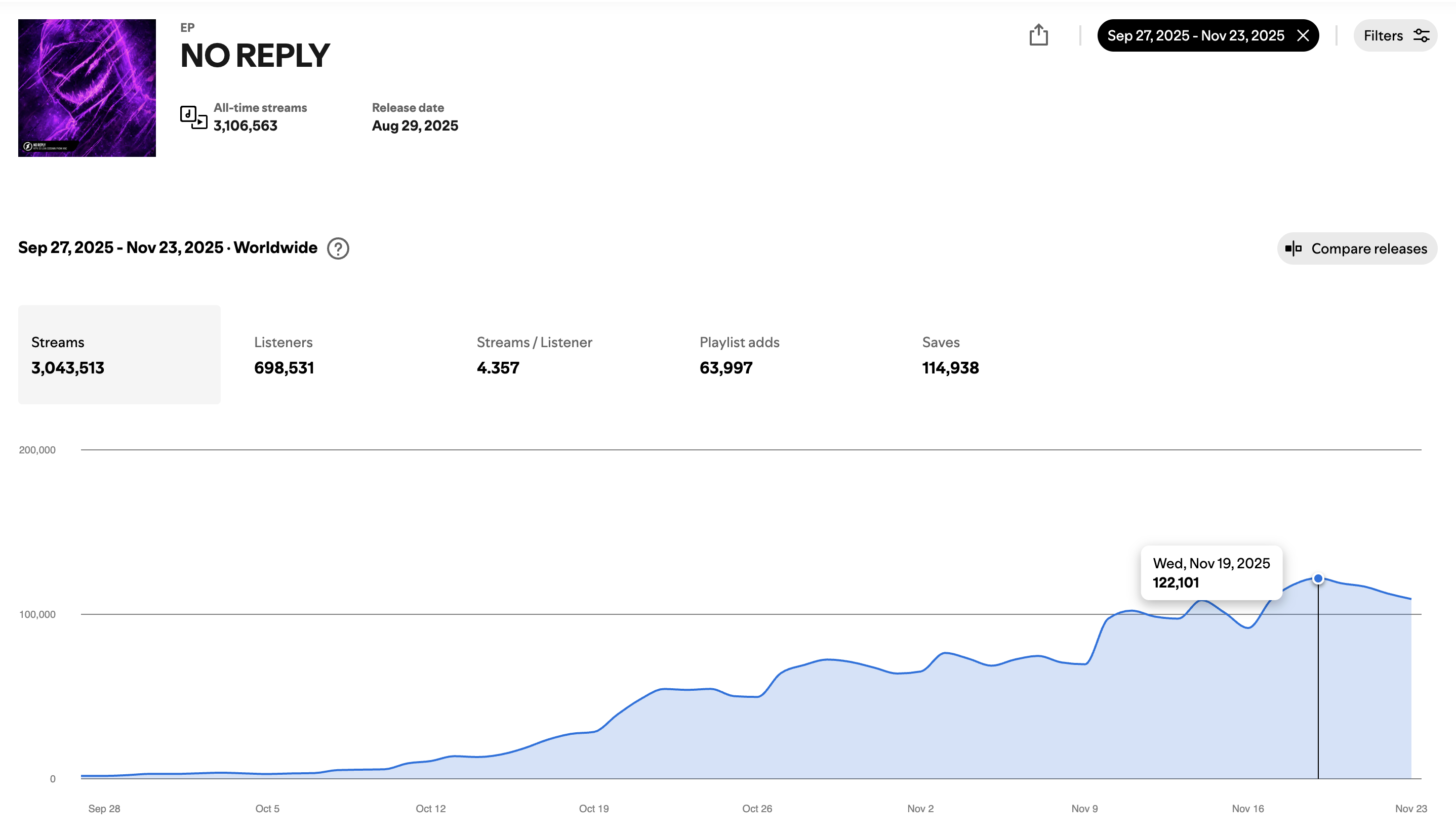
Task: View the Playlist adds metric
Action: click(x=740, y=355)
